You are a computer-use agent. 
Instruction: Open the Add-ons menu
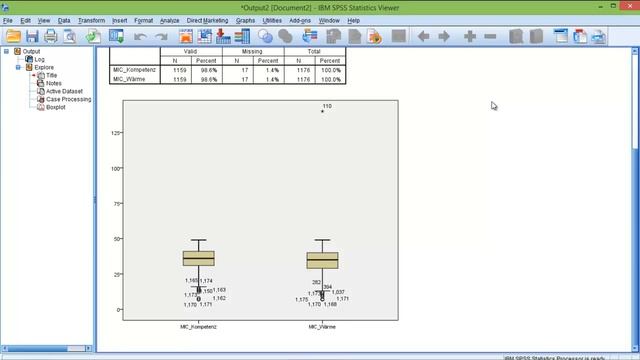click(x=300, y=20)
